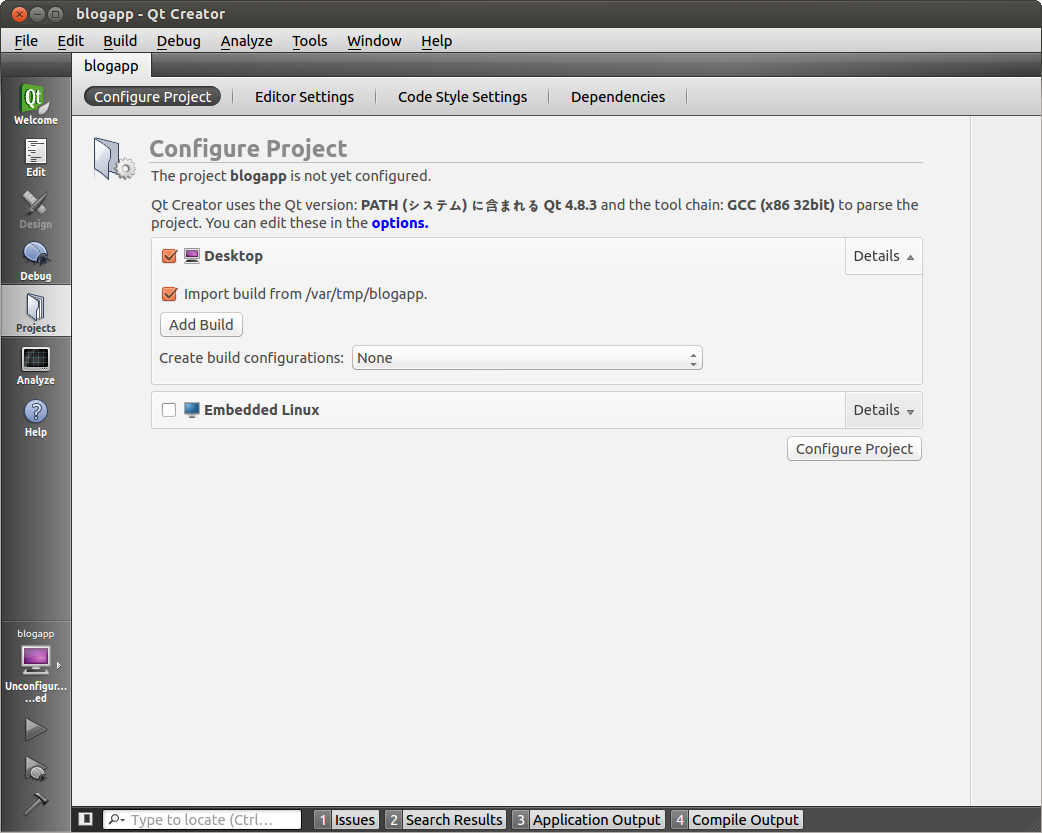
Task: Uncheck the Desktop target checkbox
Action: [169, 256]
